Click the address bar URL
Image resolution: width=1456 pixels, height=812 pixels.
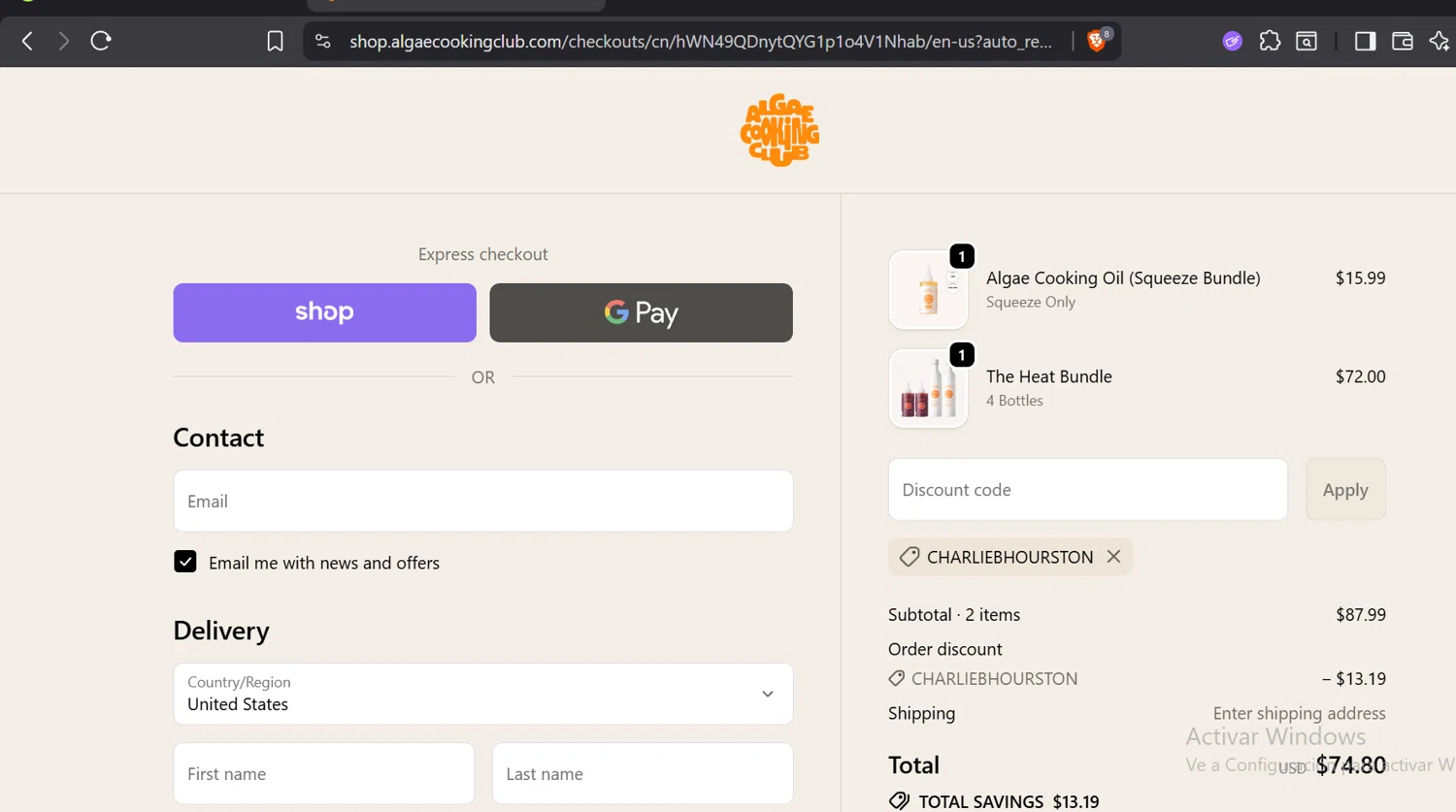700,41
